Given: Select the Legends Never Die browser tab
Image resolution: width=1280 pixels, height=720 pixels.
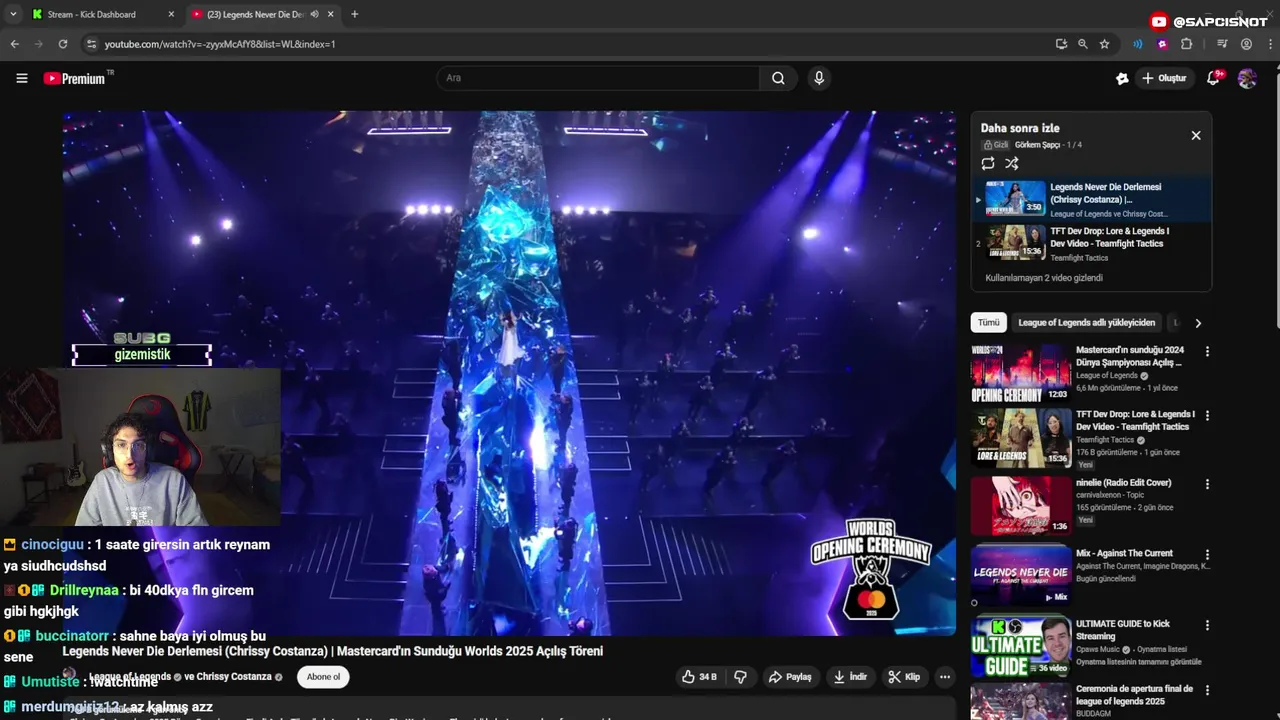Looking at the screenshot, I should pyautogui.click(x=255, y=14).
